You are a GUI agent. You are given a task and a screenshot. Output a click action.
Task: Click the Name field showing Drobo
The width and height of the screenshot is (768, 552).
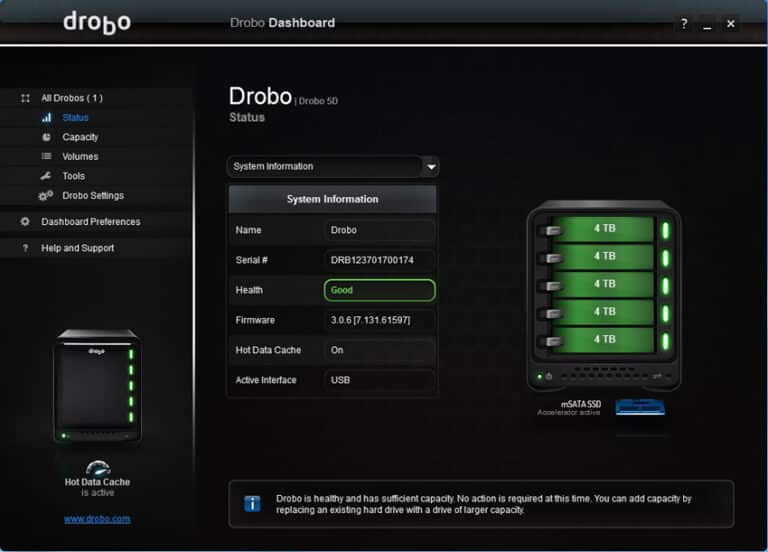click(x=379, y=230)
